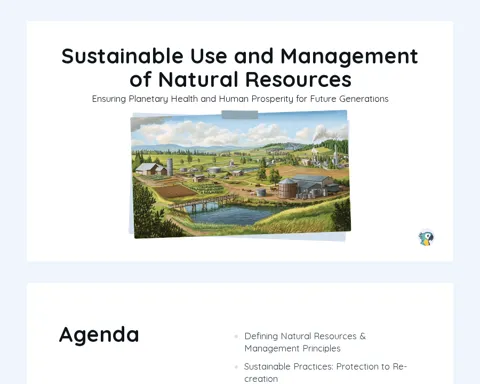480x384 pixels.
Task: Click the parrot logo icon on first slide
Action: [x=426, y=238]
